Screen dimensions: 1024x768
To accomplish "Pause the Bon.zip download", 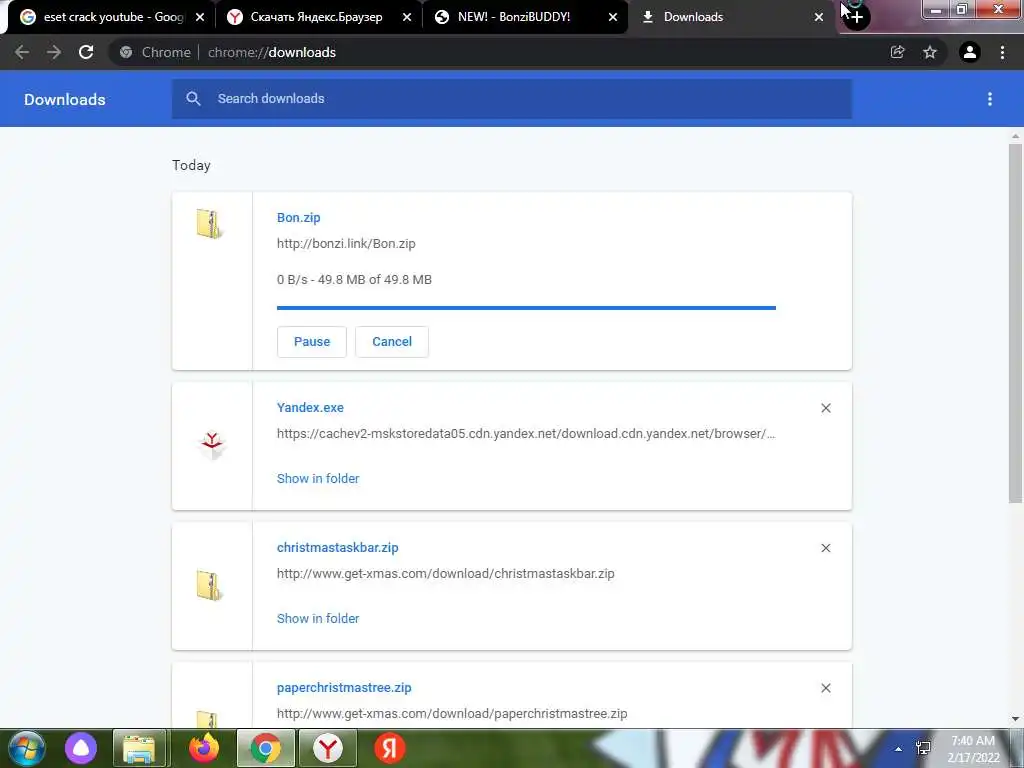I will click(312, 342).
